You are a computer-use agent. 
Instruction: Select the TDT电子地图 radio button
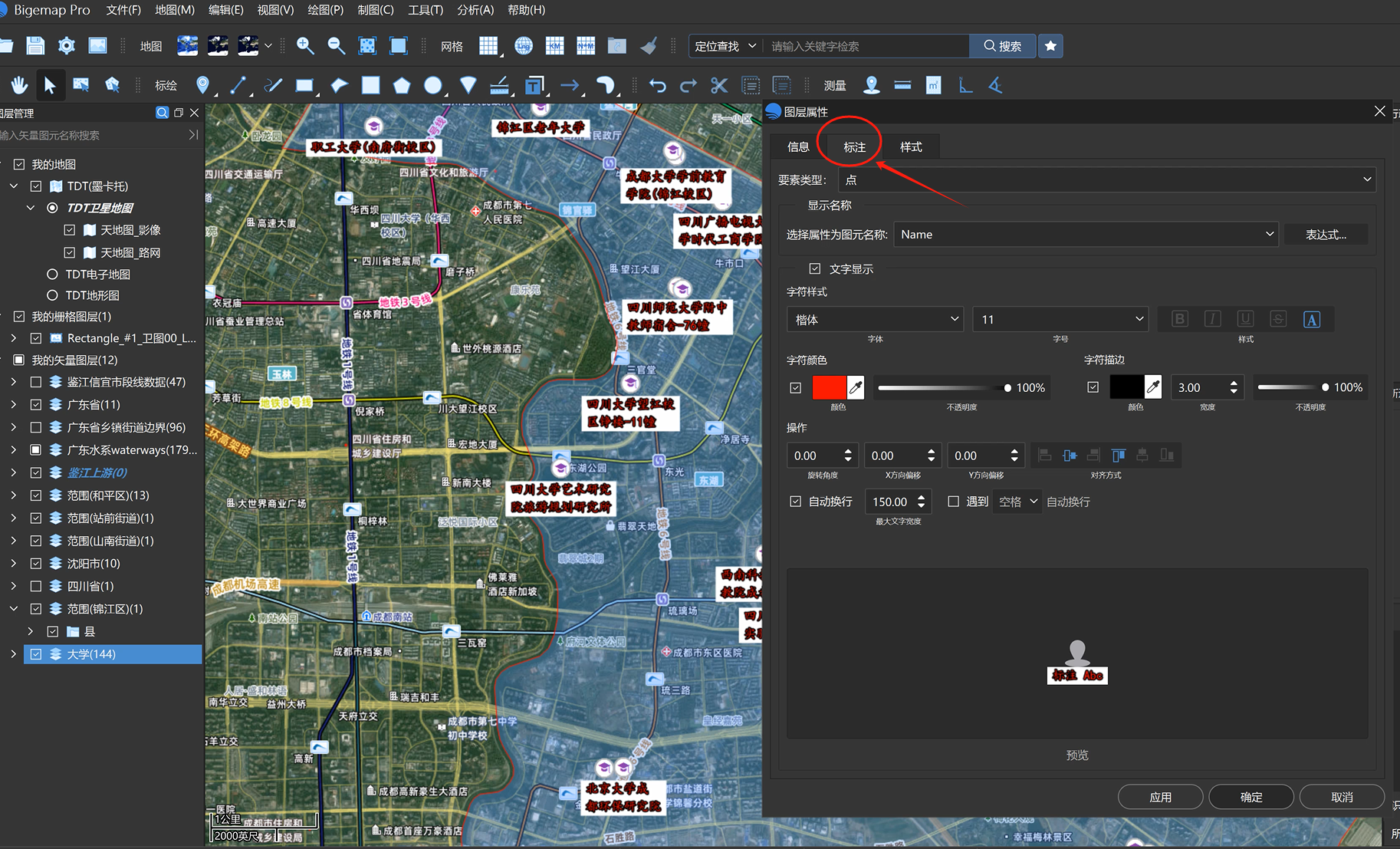[52, 274]
